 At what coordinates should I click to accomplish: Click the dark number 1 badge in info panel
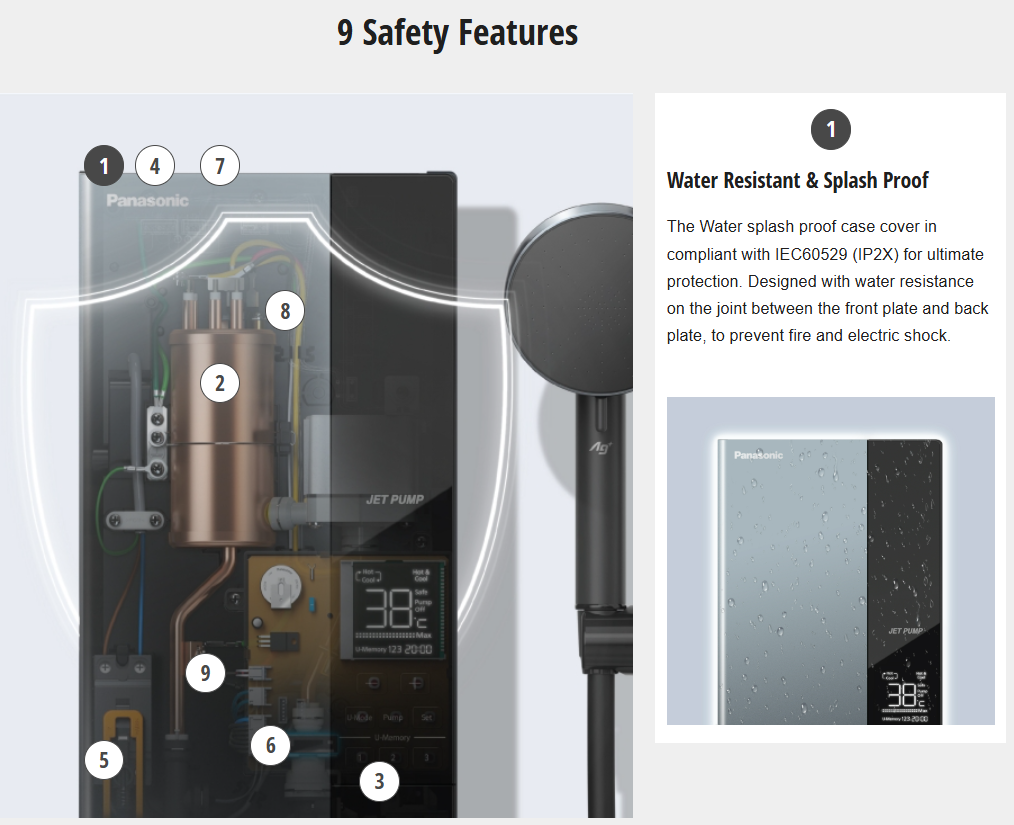coord(830,129)
